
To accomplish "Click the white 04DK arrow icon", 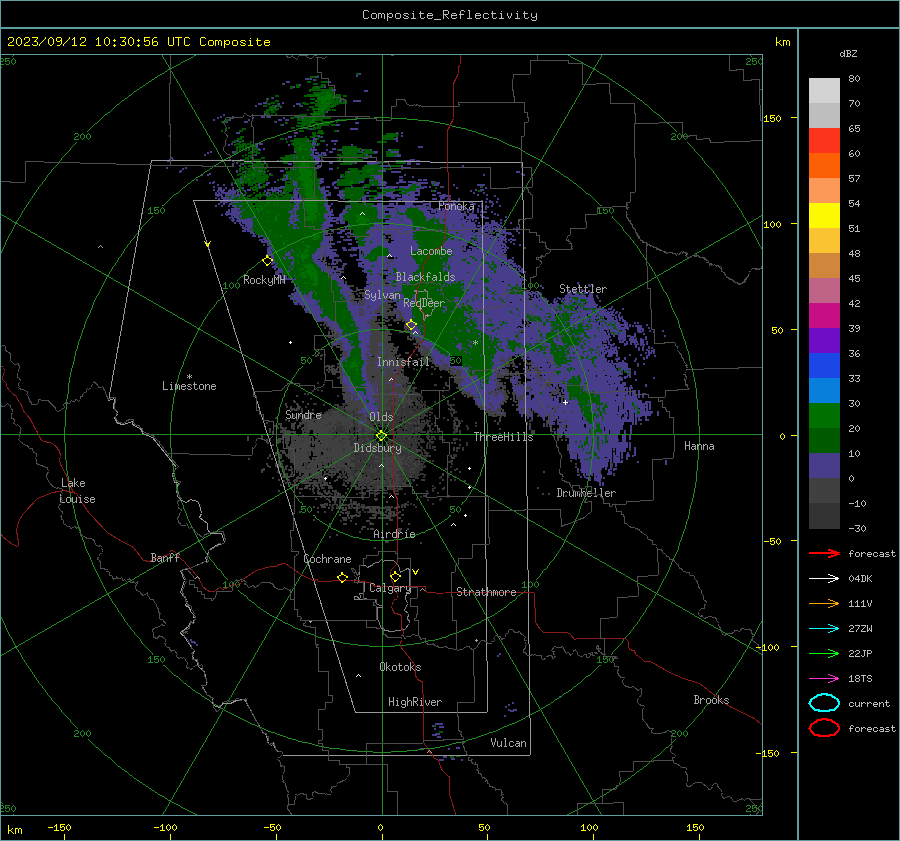I will click(824, 578).
